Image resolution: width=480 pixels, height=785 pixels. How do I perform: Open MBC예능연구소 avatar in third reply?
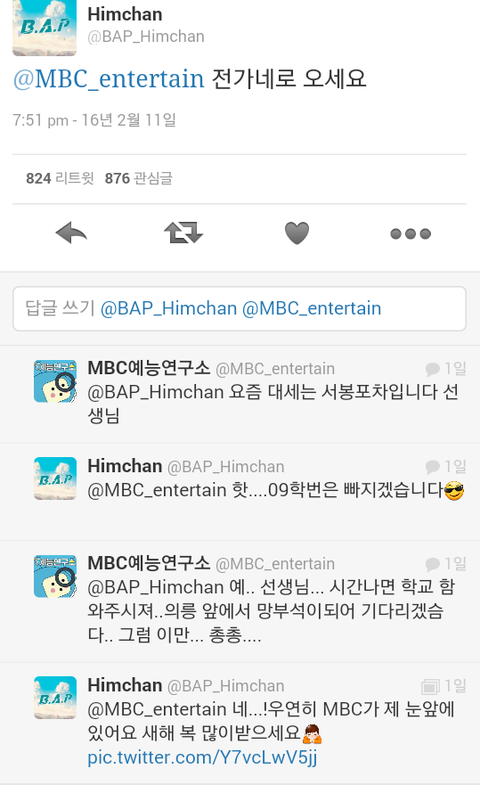[55, 576]
